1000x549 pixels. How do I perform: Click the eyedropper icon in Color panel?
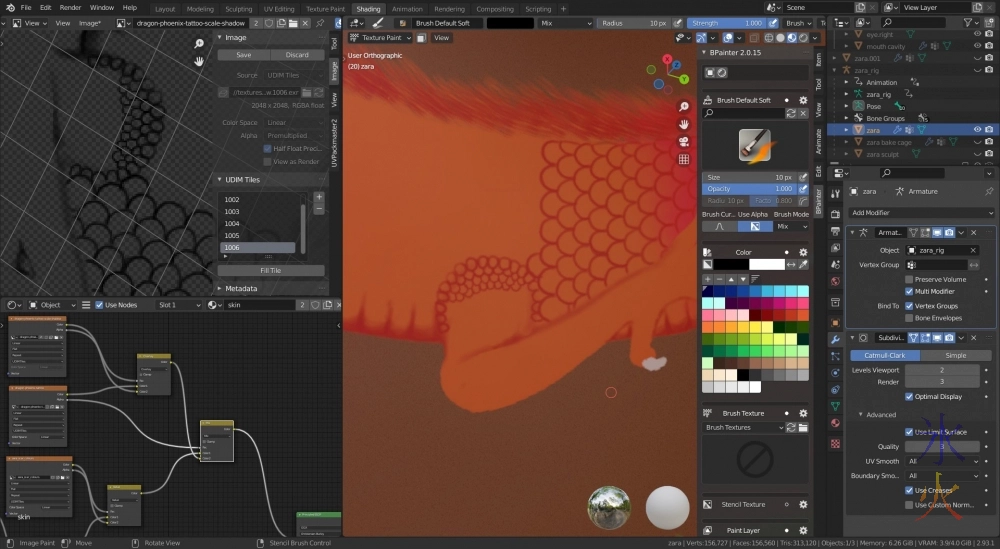click(x=805, y=264)
